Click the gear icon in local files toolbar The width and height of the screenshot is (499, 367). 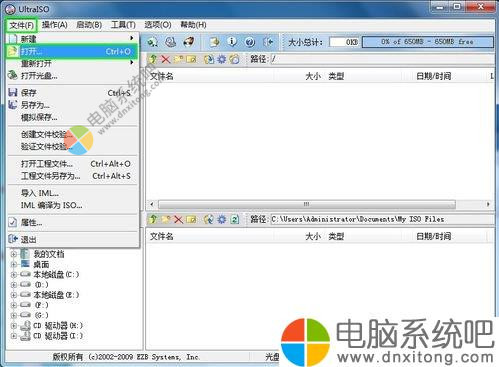[x=222, y=219]
